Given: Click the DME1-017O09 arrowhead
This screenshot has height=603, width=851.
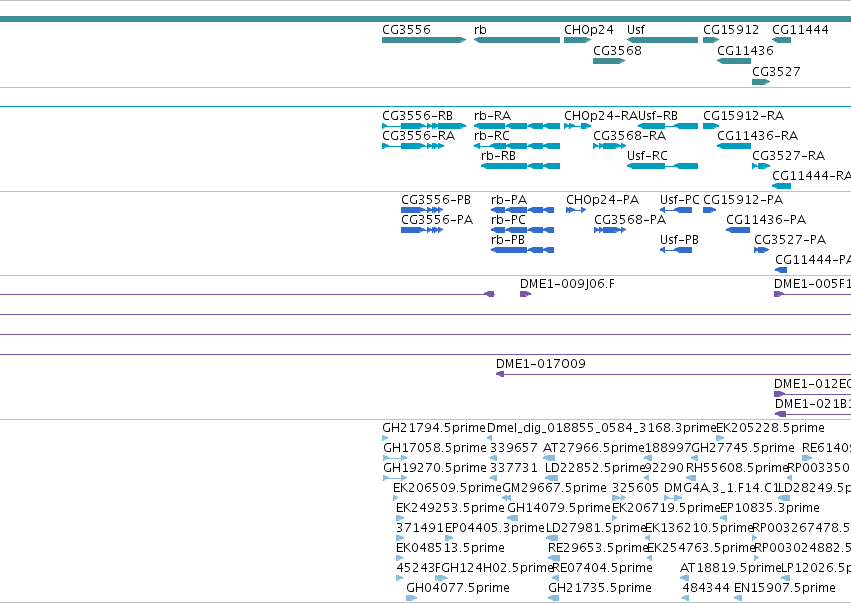Looking at the screenshot, I should tap(500, 374).
